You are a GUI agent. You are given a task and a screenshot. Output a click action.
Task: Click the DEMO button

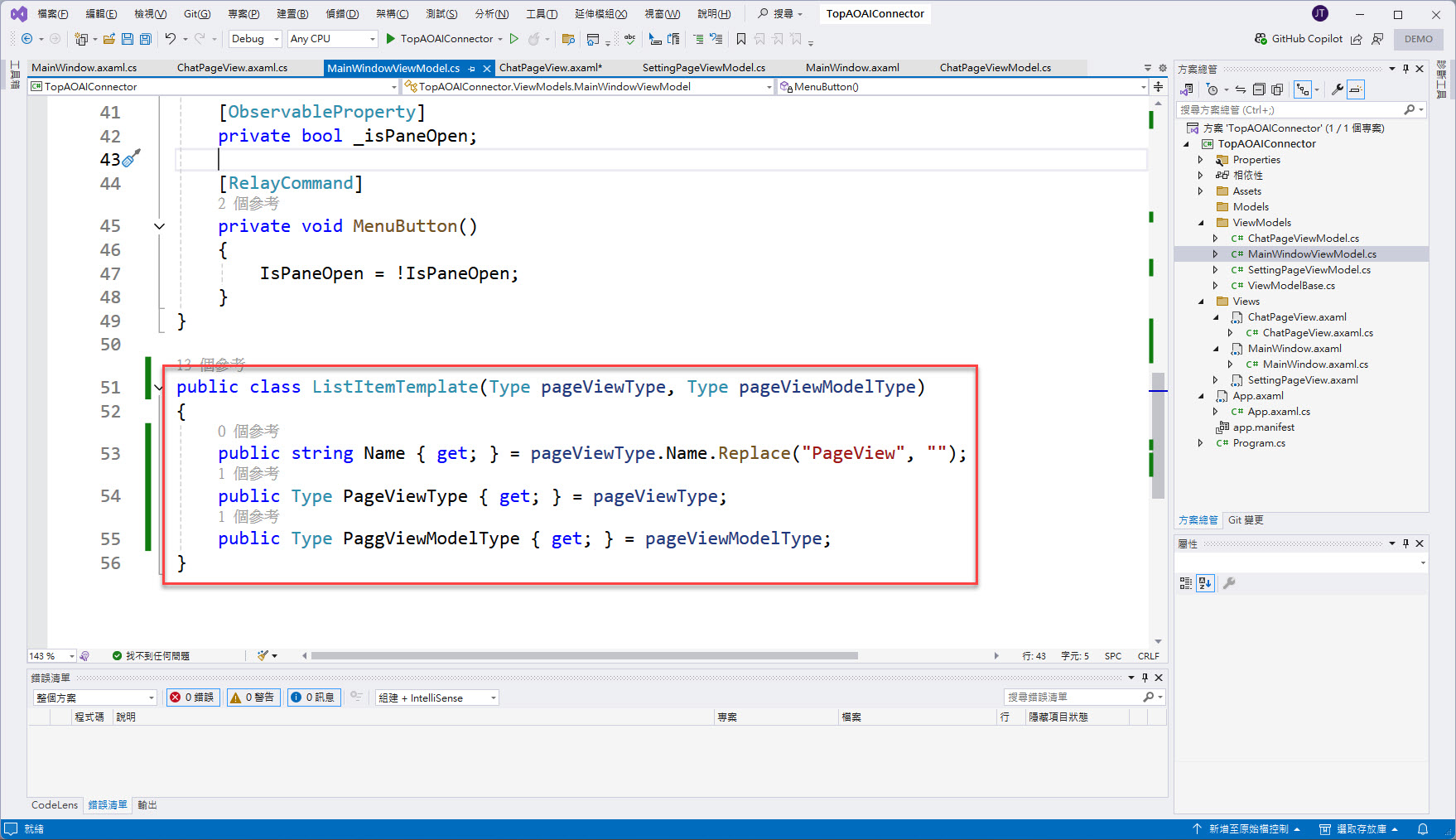[x=1418, y=39]
